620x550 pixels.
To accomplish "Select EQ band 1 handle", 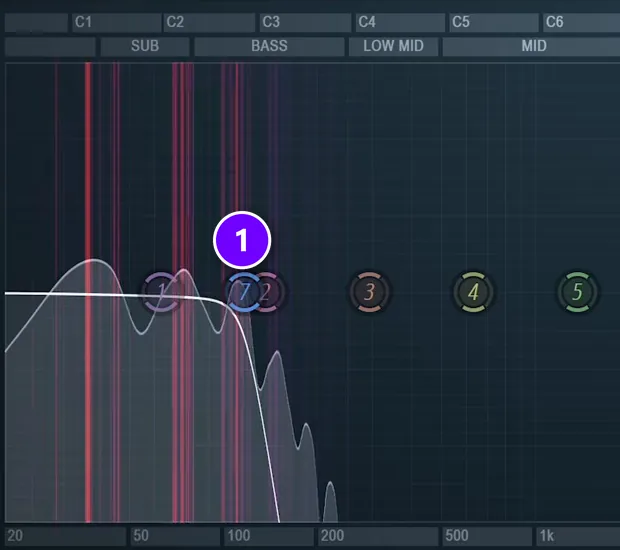I will (161, 292).
